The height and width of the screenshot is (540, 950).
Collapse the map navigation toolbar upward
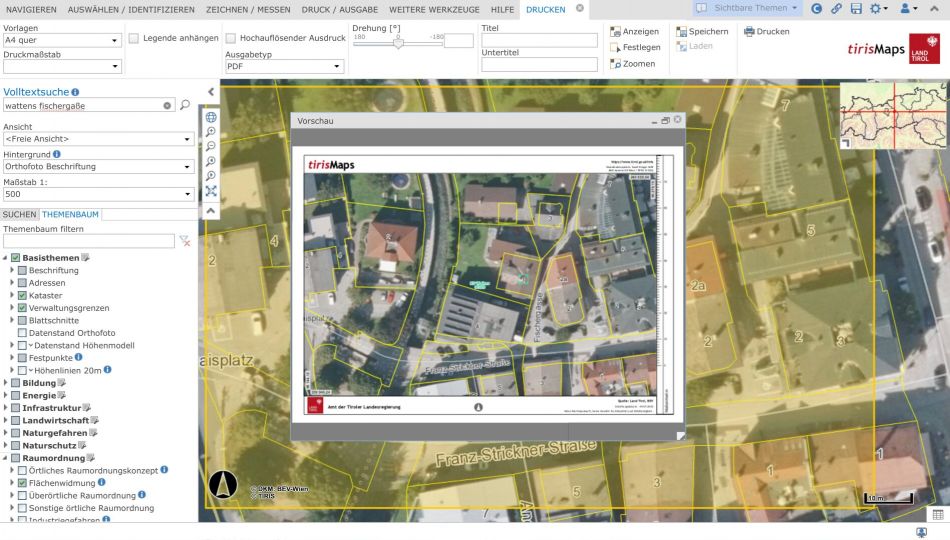pyautogui.click(x=211, y=211)
